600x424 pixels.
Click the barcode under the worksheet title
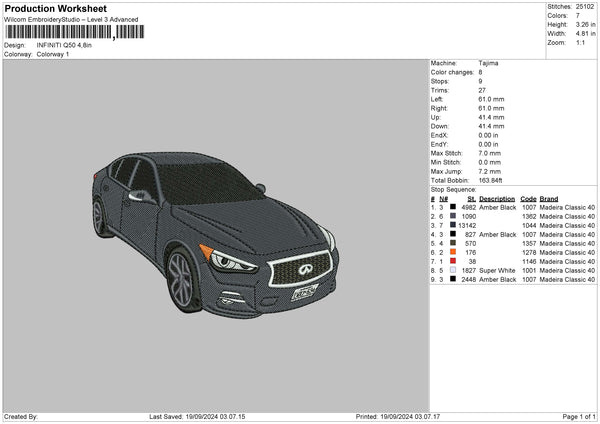click(x=58, y=33)
